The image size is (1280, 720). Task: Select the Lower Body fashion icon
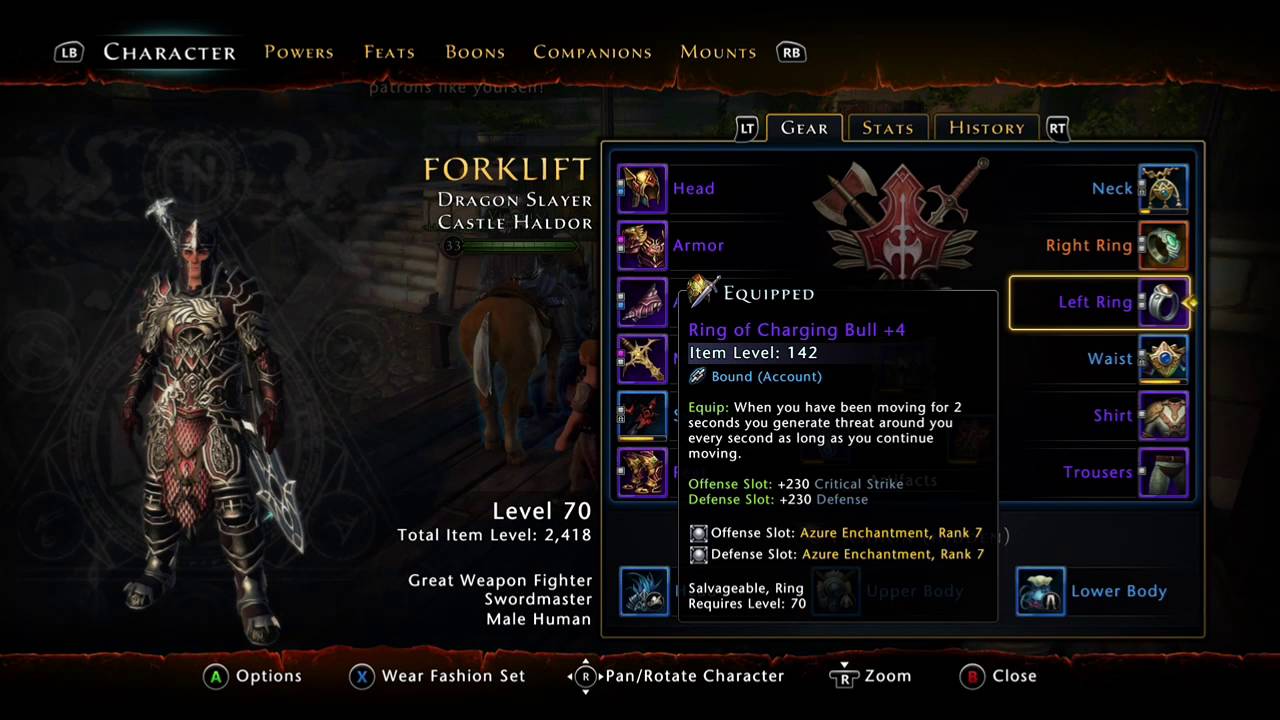(x=1040, y=591)
